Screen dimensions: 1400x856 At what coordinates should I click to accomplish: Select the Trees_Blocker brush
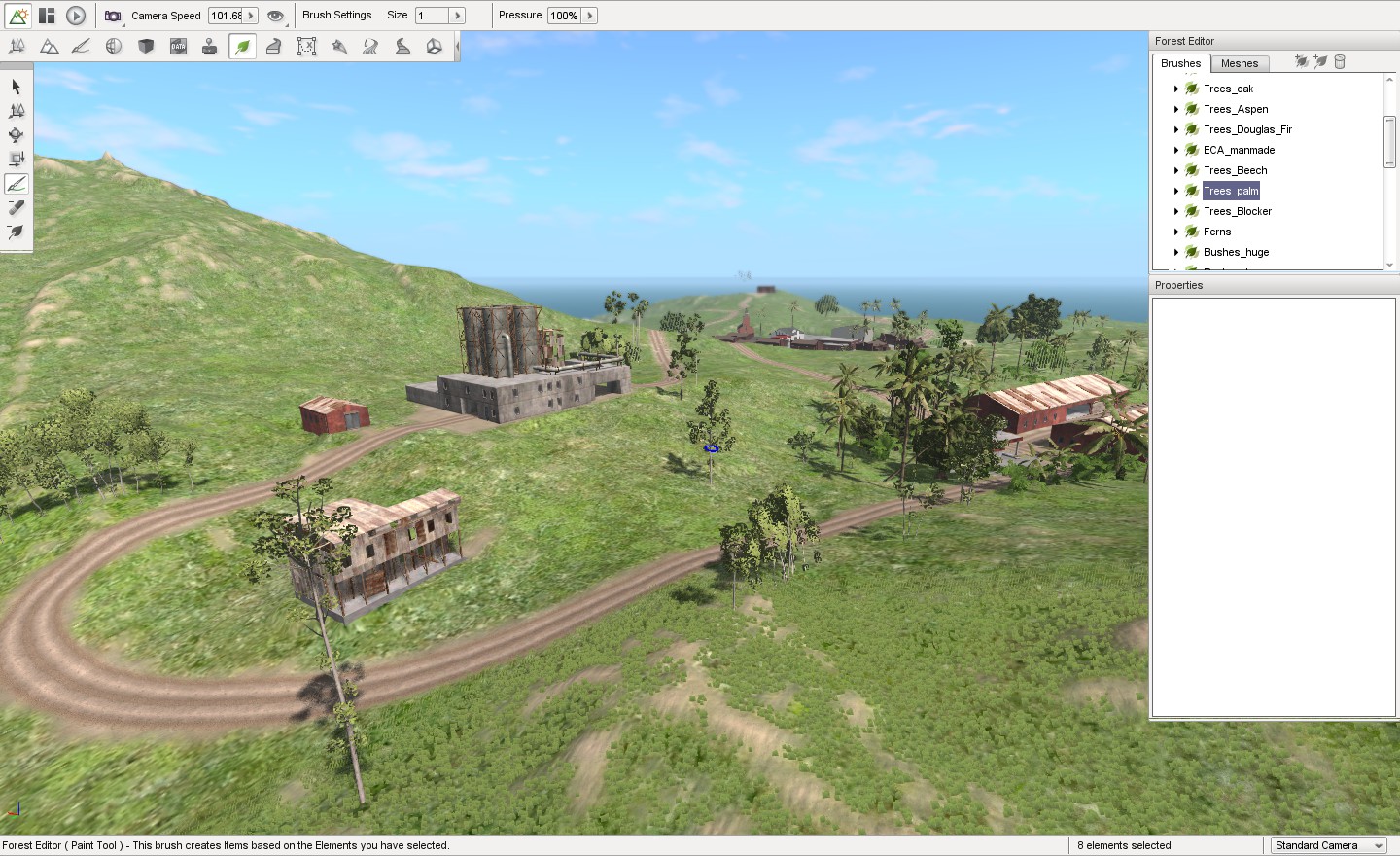pos(1237,211)
